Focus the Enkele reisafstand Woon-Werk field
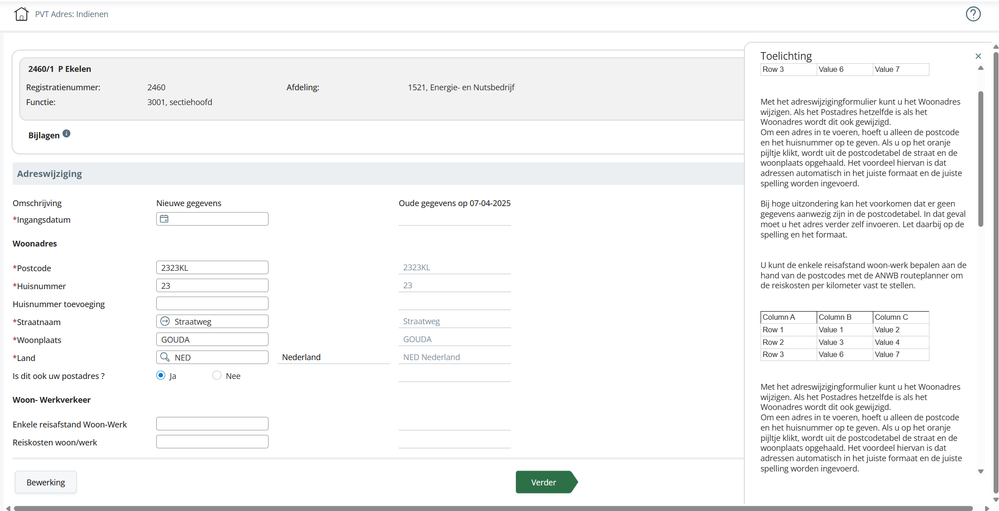Screen dimensions: 999x511 pyautogui.click(x=212, y=424)
